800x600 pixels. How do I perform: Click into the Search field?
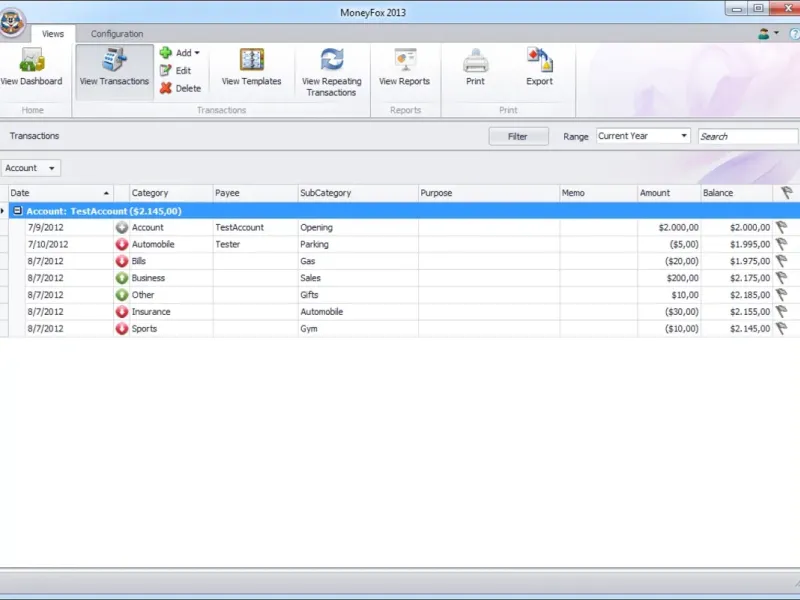747,136
